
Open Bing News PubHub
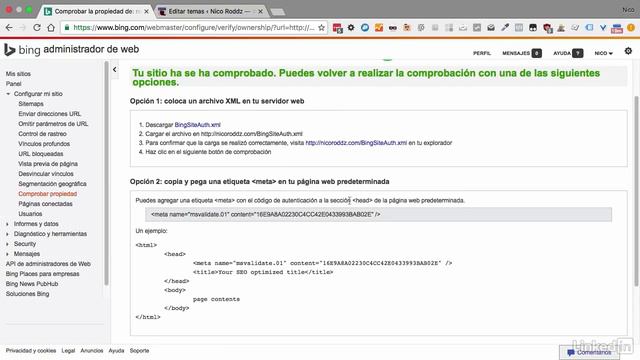tap(32, 284)
